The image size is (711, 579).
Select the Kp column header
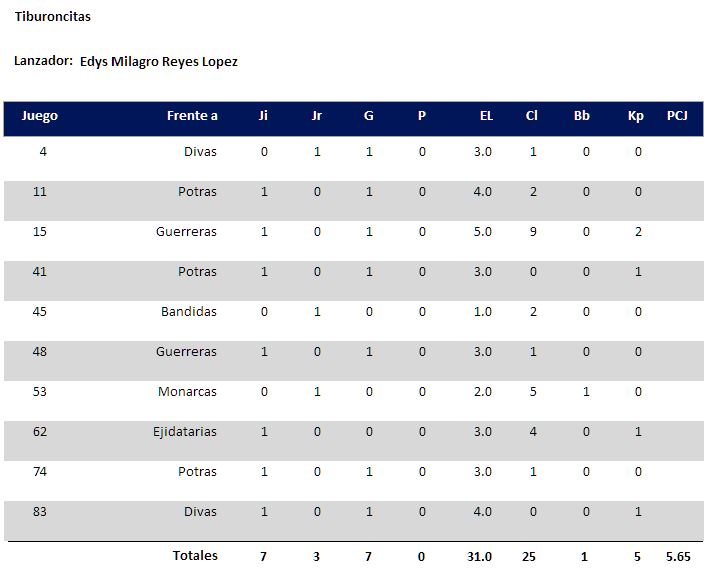pos(636,116)
